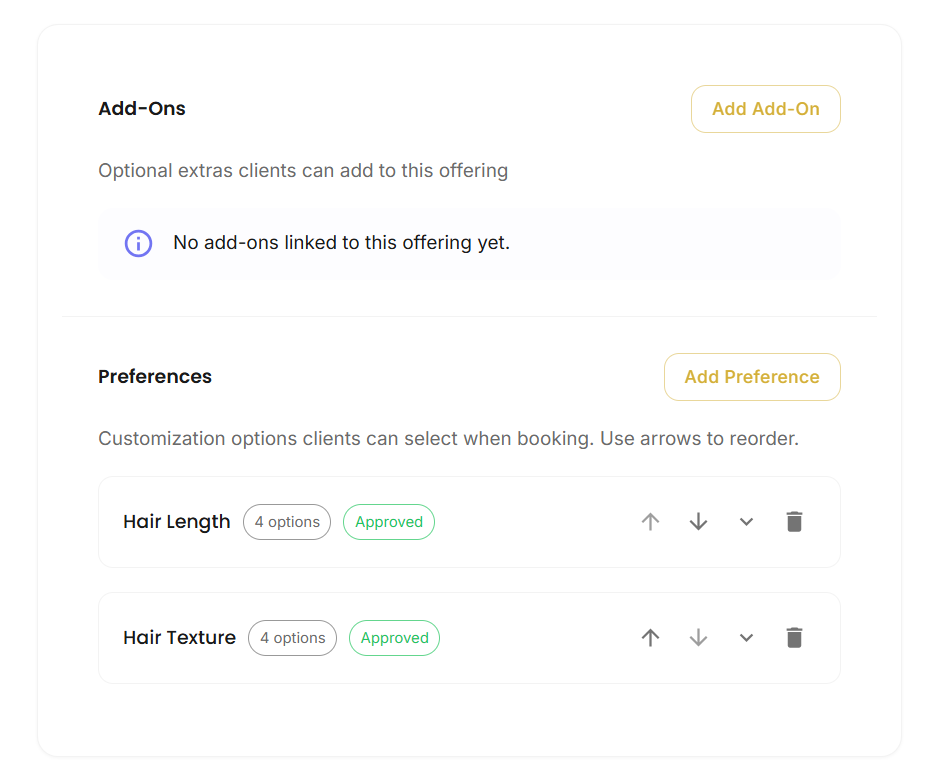Expand the Hair Length preference chevron
Viewport: 933px width, 774px height.
pyautogui.click(x=746, y=522)
